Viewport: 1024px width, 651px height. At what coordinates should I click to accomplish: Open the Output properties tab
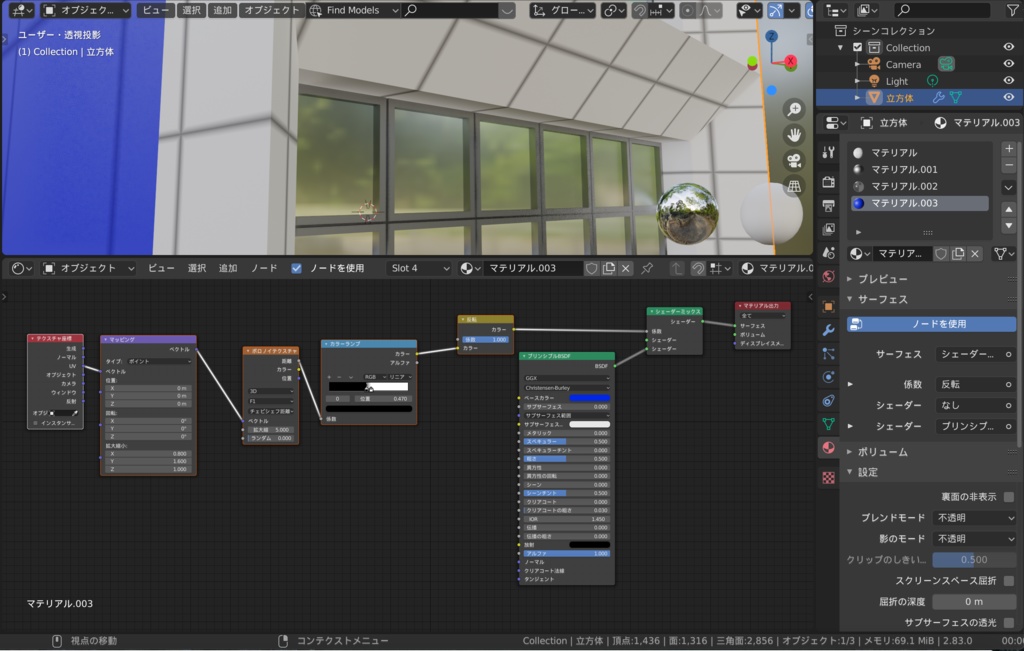pyautogui.click(x=828, y=206)
